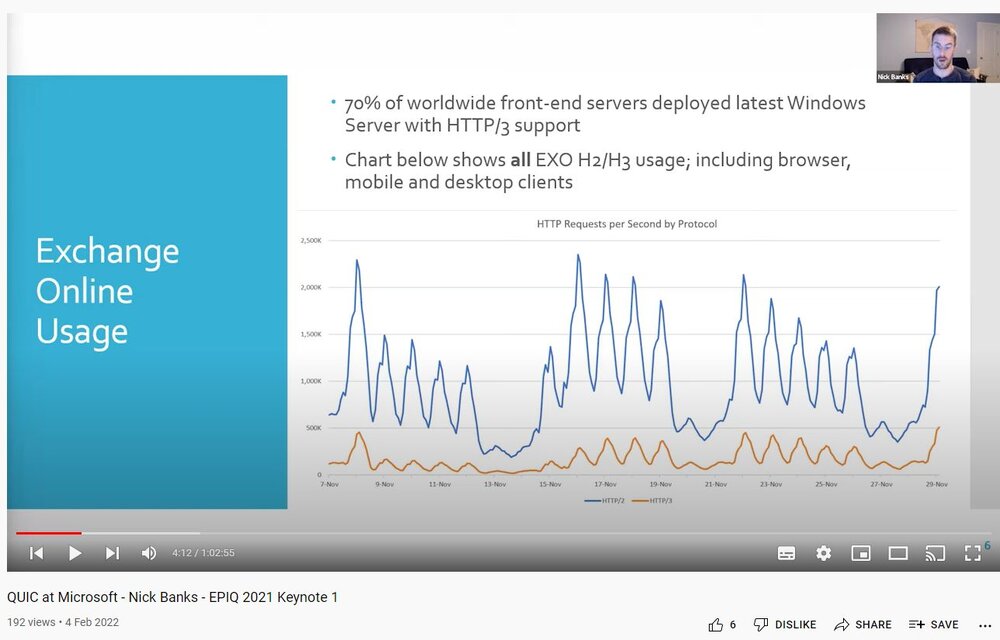1000x640 pixels.
Task: Click the 2,500K y-axis label
Action: 311,240
